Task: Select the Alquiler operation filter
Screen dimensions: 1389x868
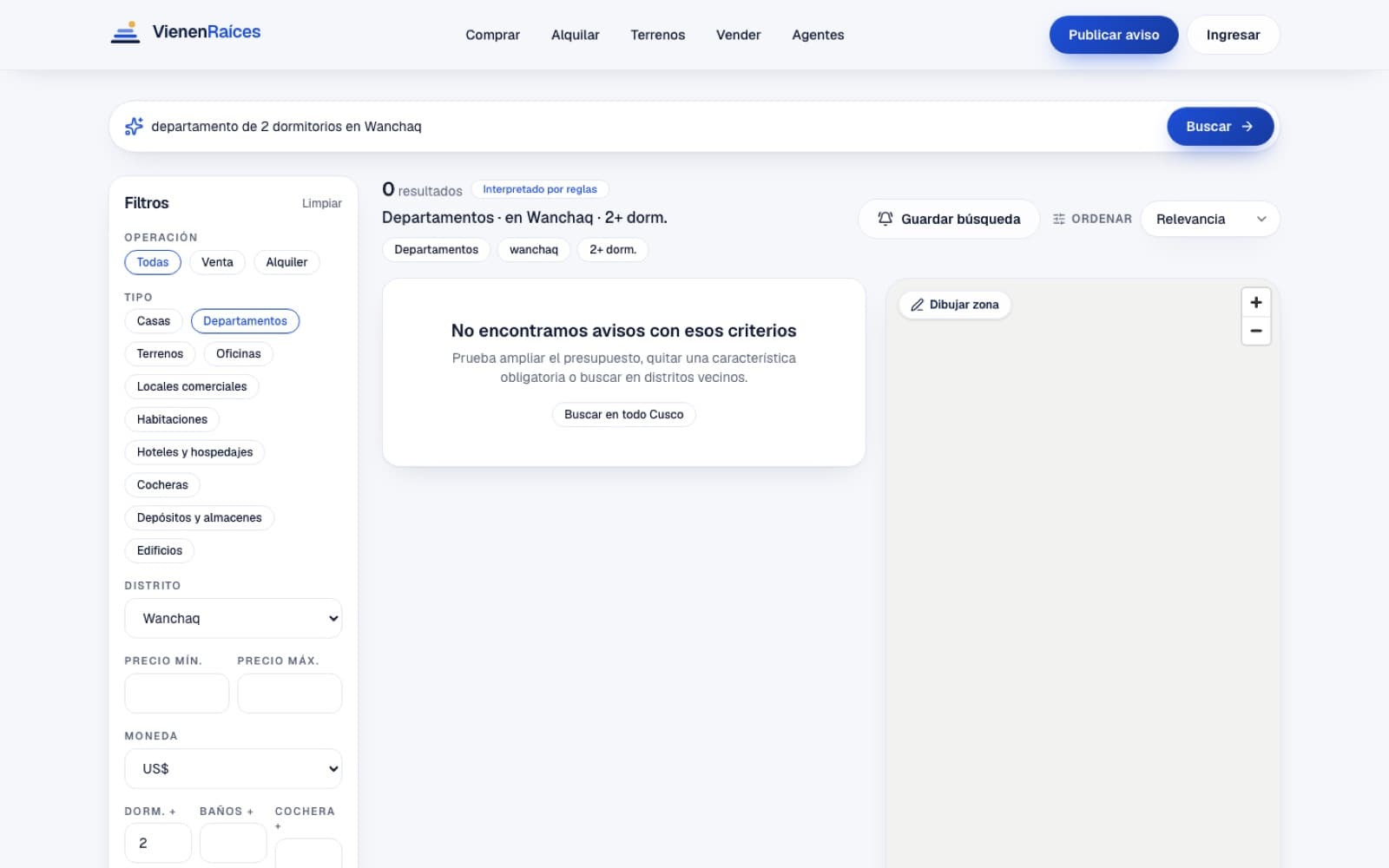Action: tap(286, 262)
